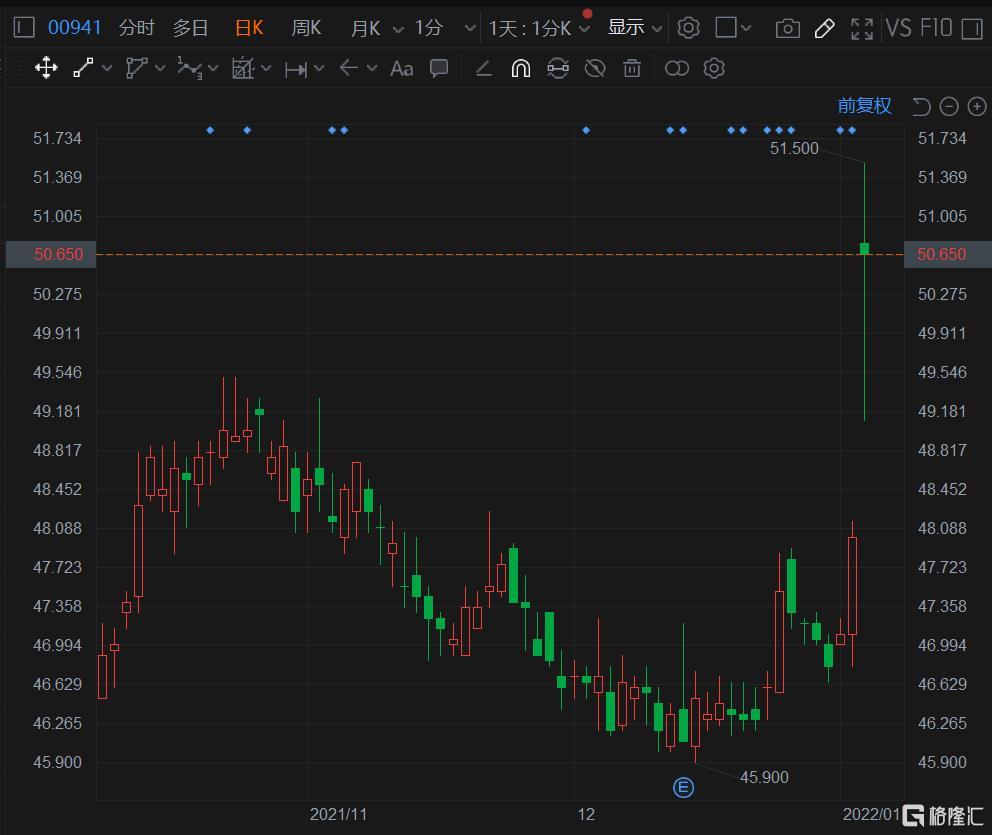
Task: Click the E earnings marker on timeline
Action: point(683,788)
